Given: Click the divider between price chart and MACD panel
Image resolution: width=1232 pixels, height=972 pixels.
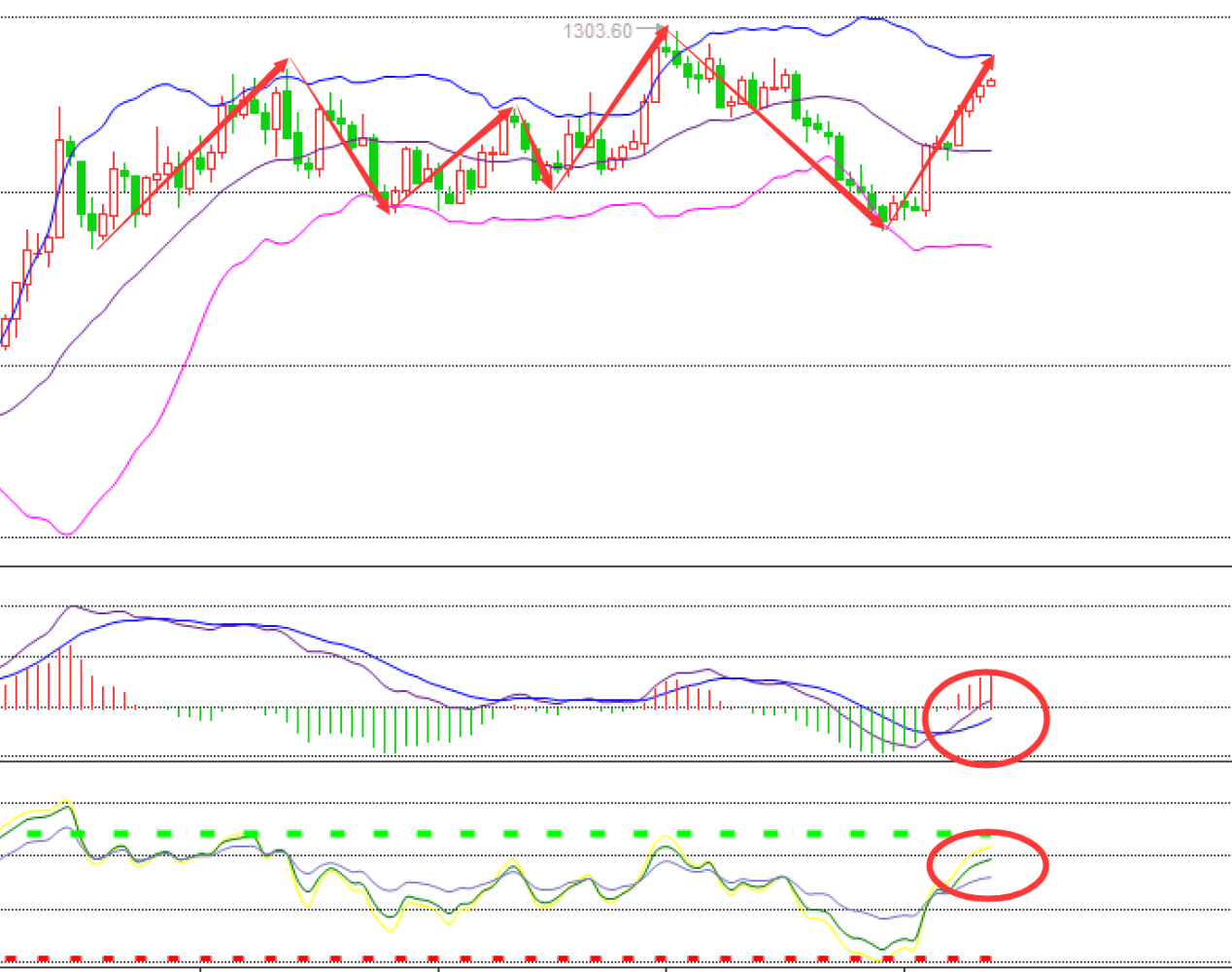Looking at the screenshot, I should coord(616,567).
